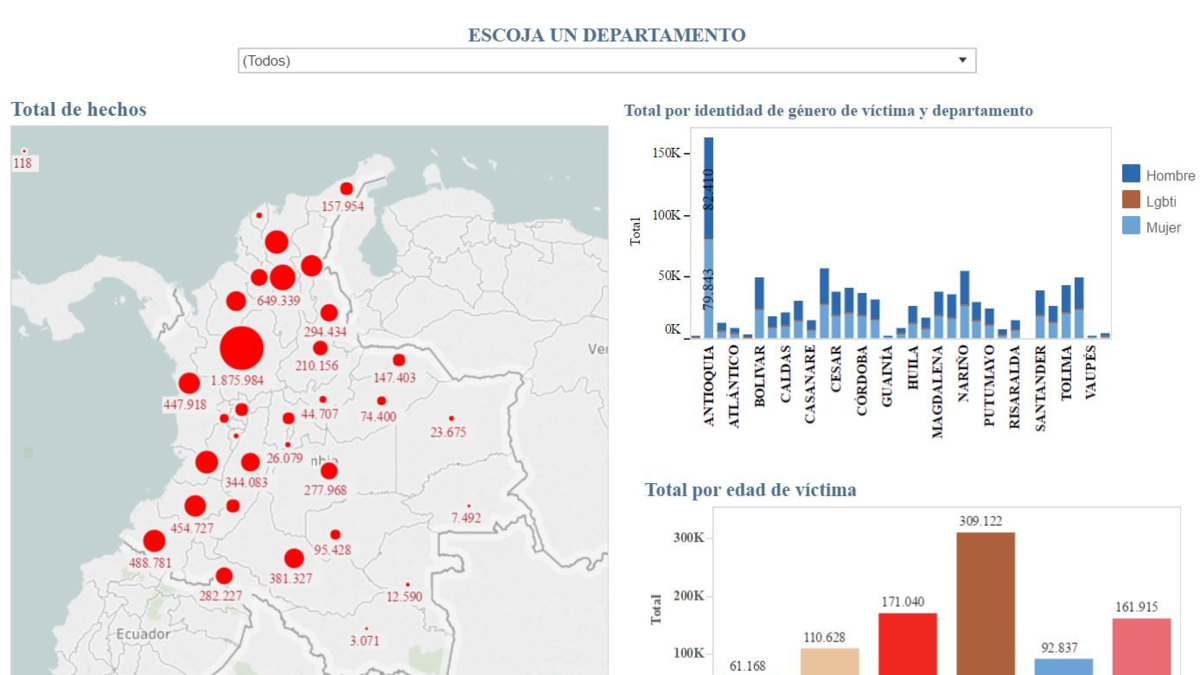Click the map bubble above 157.954
1200x675 pixels.
pyautogui.click(x=346, y=188)
